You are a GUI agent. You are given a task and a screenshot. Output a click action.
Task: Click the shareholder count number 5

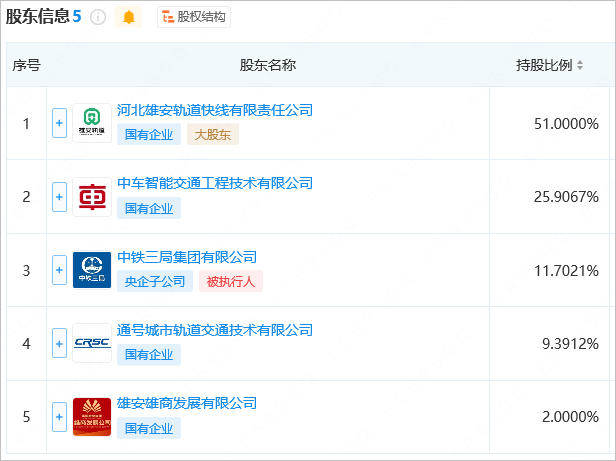(x=77, y=17)
